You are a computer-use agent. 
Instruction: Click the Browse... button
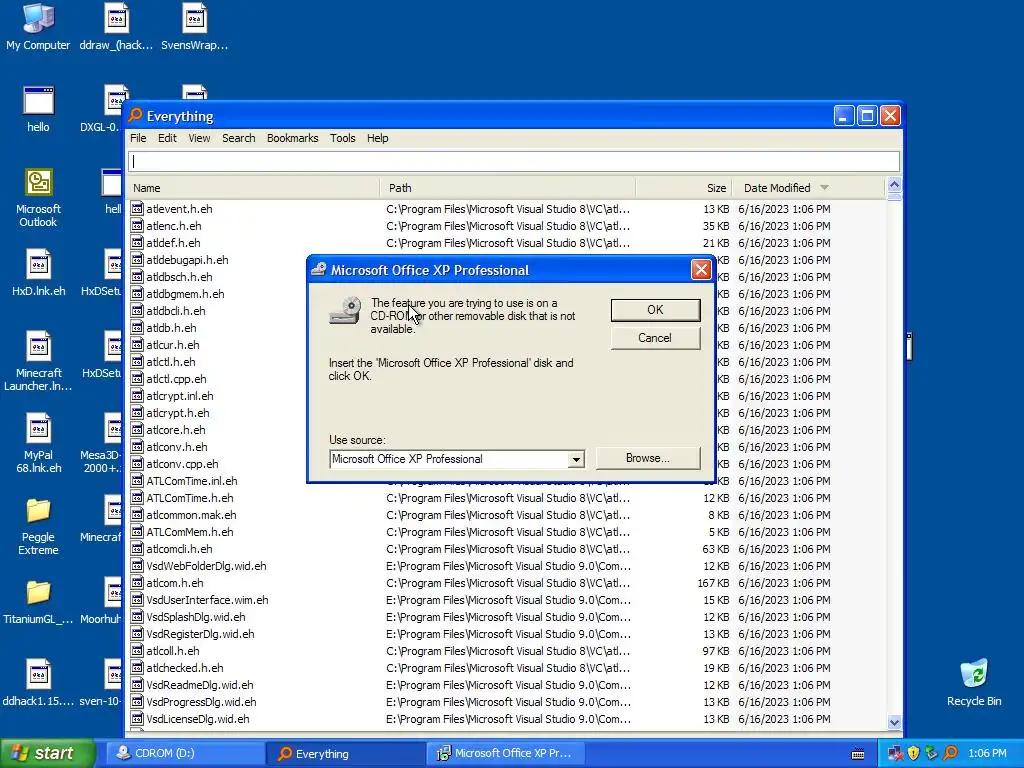point(648,458)
